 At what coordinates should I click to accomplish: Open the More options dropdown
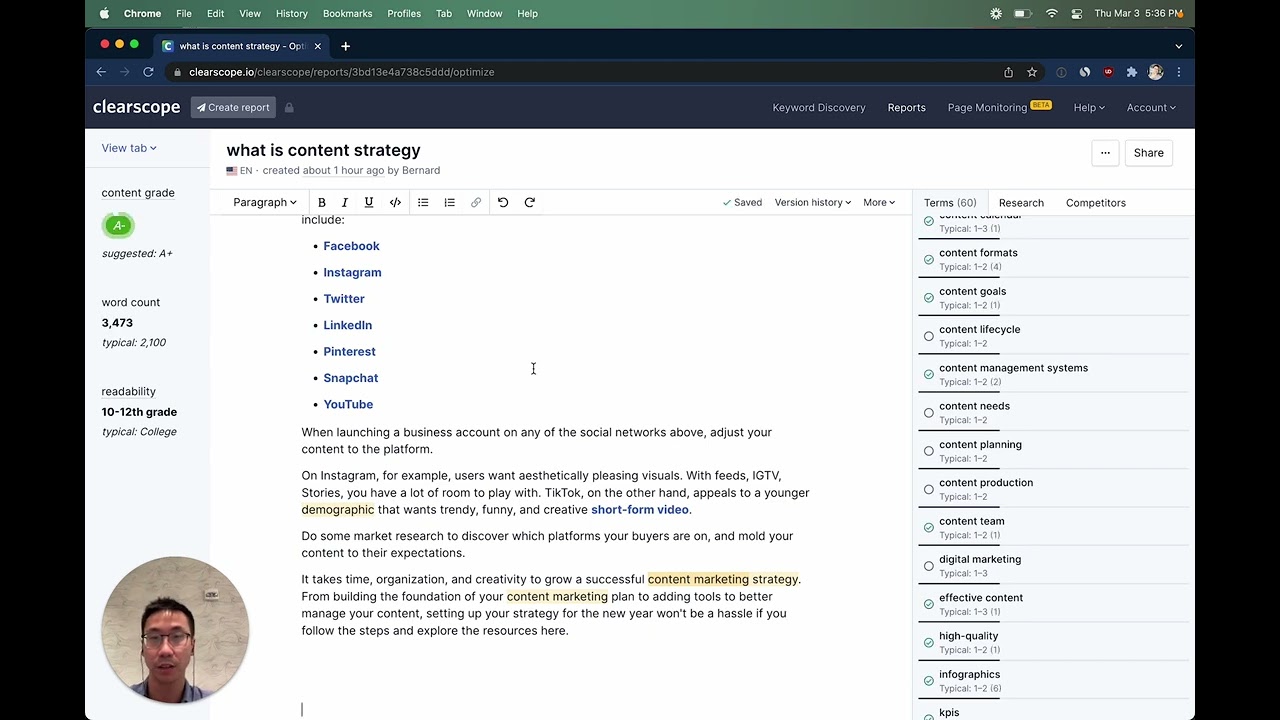tap(878, 202)
